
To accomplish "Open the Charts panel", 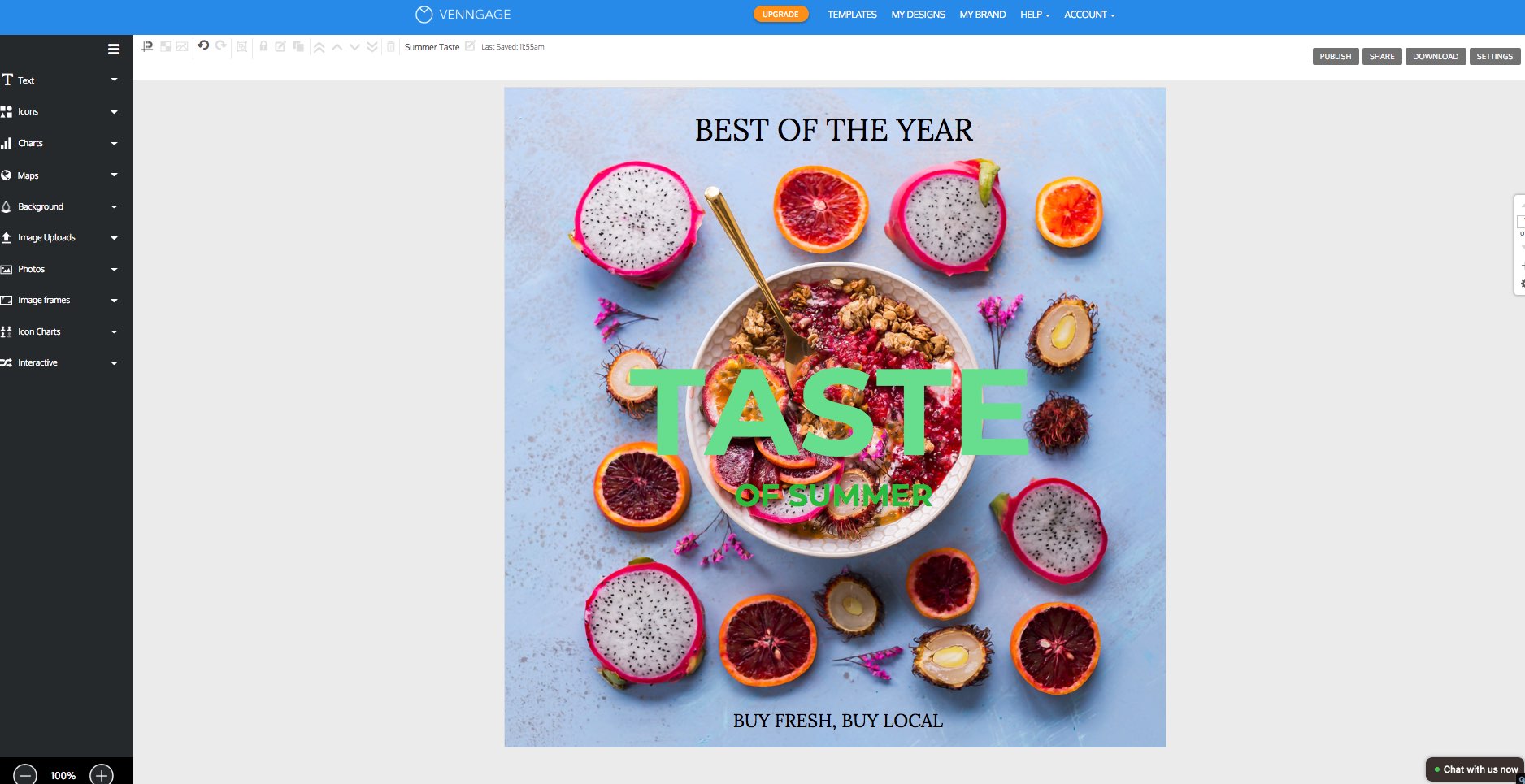I will (x=31, y=143).
